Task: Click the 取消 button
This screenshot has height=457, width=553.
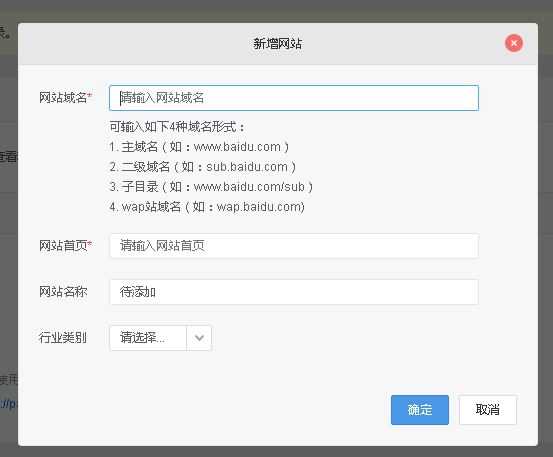Action: [x=488, y=410]
